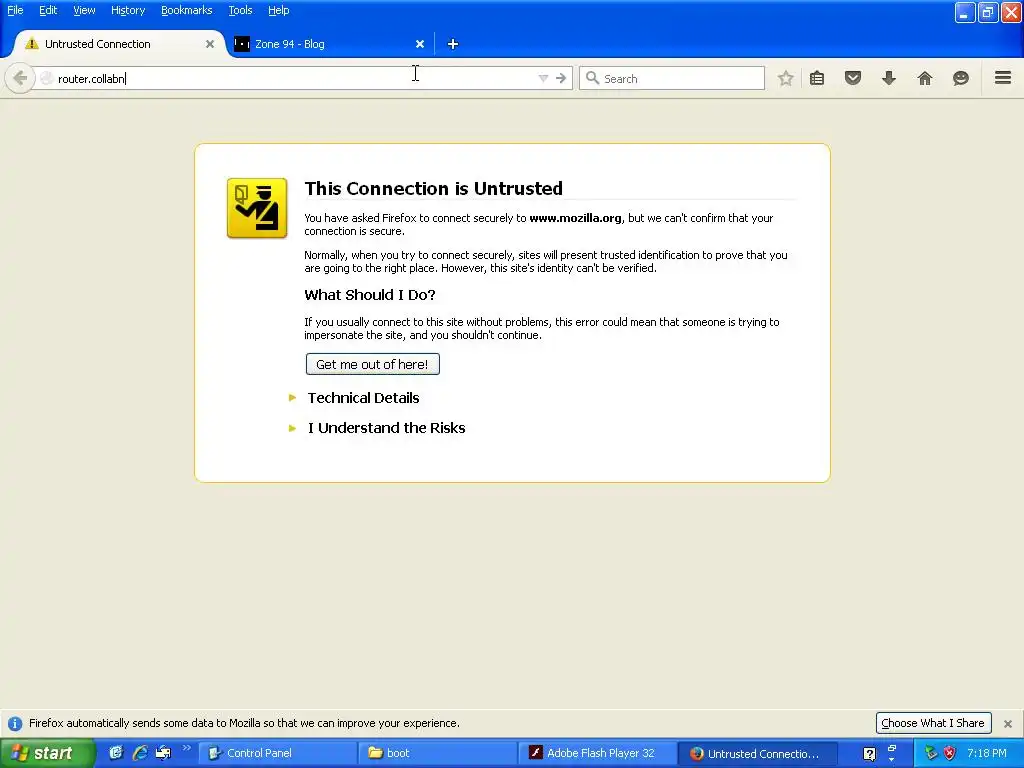This screenshot has width=1024, height=768.
Task: Switch to Adobe Flash Player 32 taskbar item
Action: click(598, 753)
